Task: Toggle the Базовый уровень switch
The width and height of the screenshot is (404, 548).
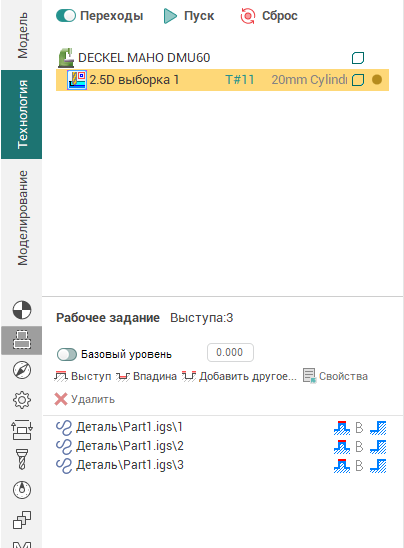Action: [67, 354]
